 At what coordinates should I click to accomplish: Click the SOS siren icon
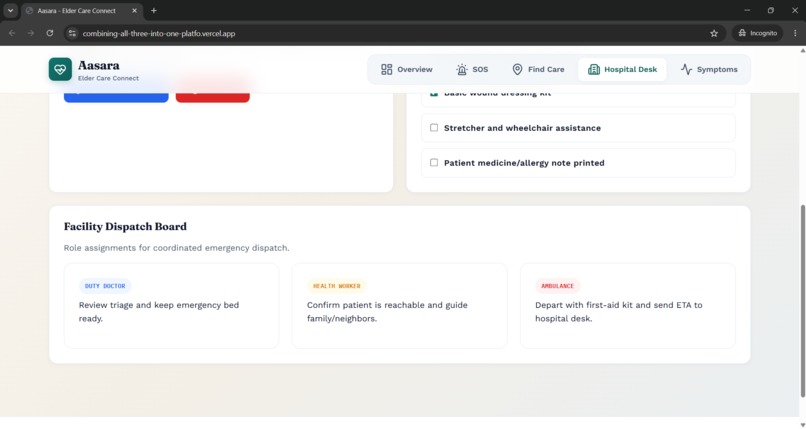click(462, 69)
